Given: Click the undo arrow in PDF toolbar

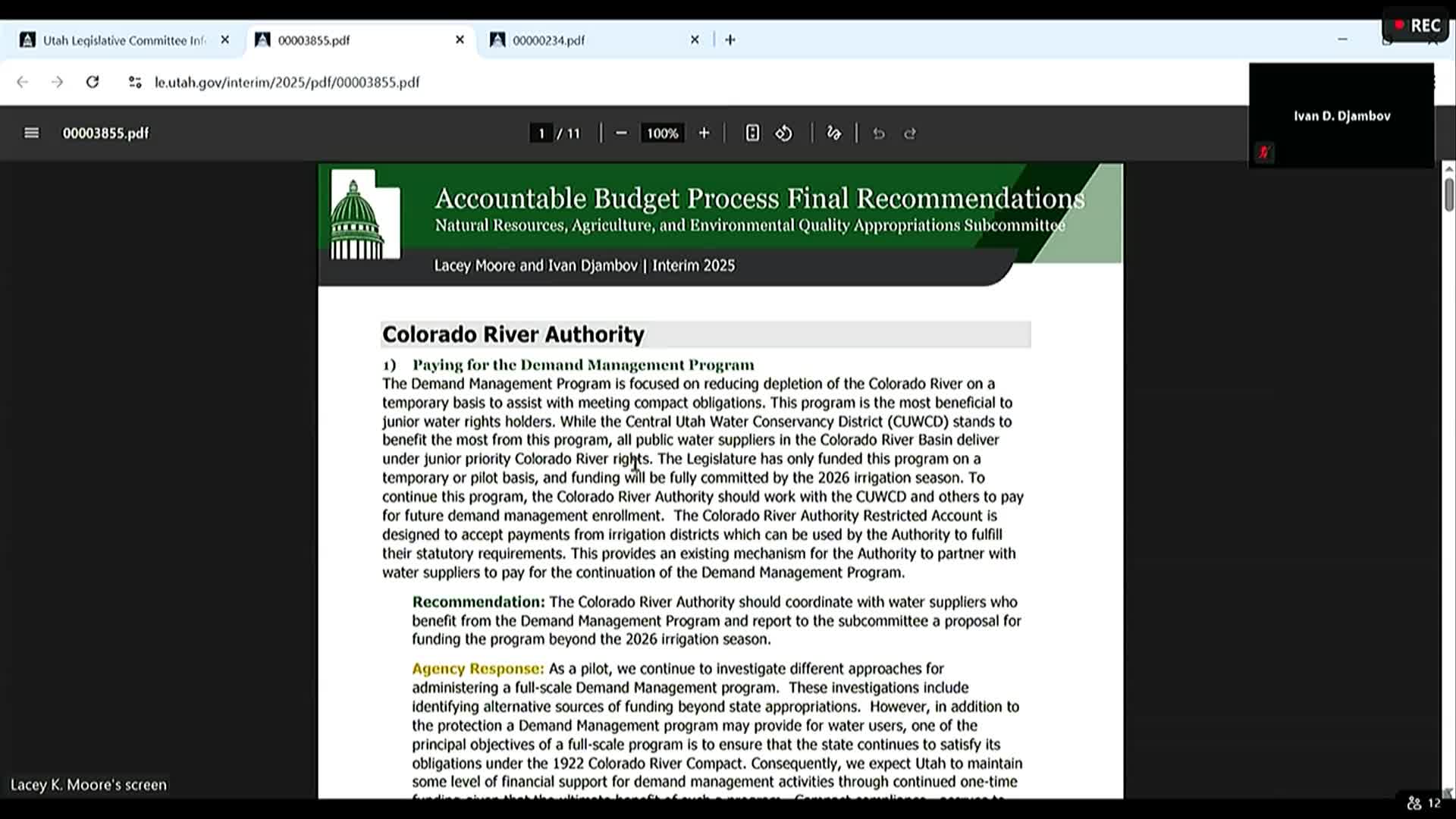Looking at the screenshot, I should [879, 134].
